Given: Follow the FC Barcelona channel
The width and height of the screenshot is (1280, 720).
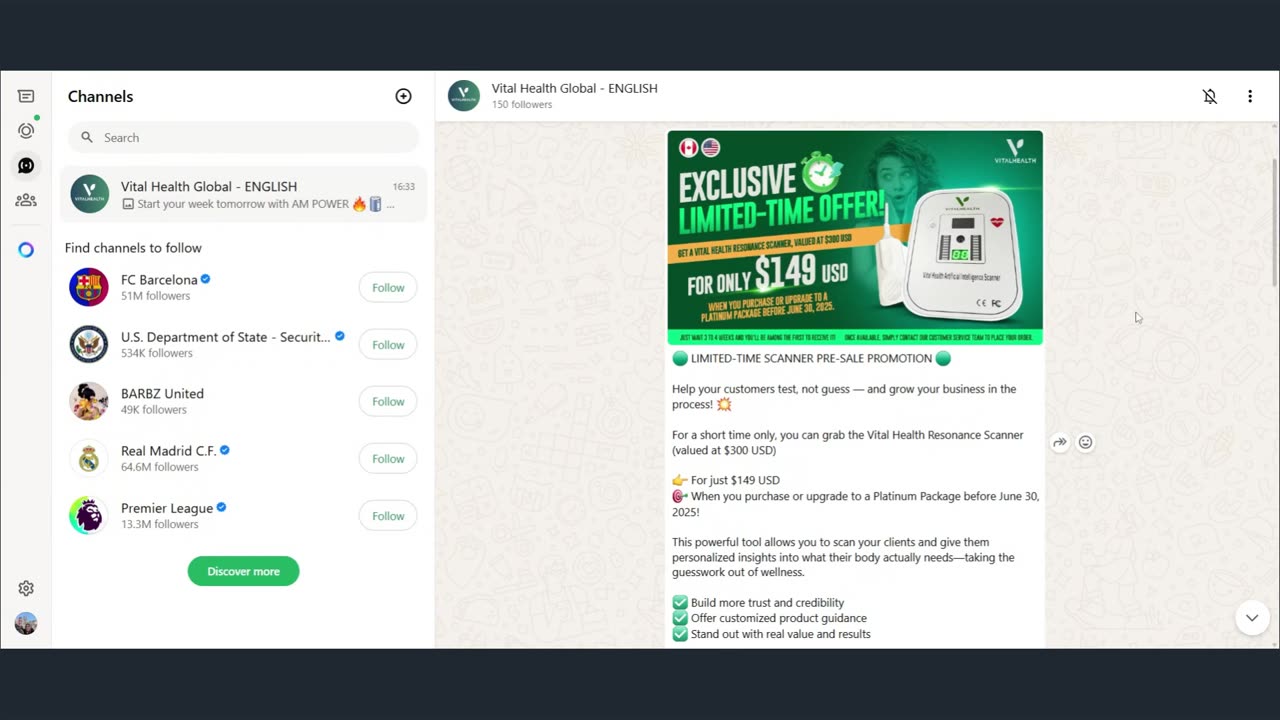Looking at the screenshot, I should point(388,288).
